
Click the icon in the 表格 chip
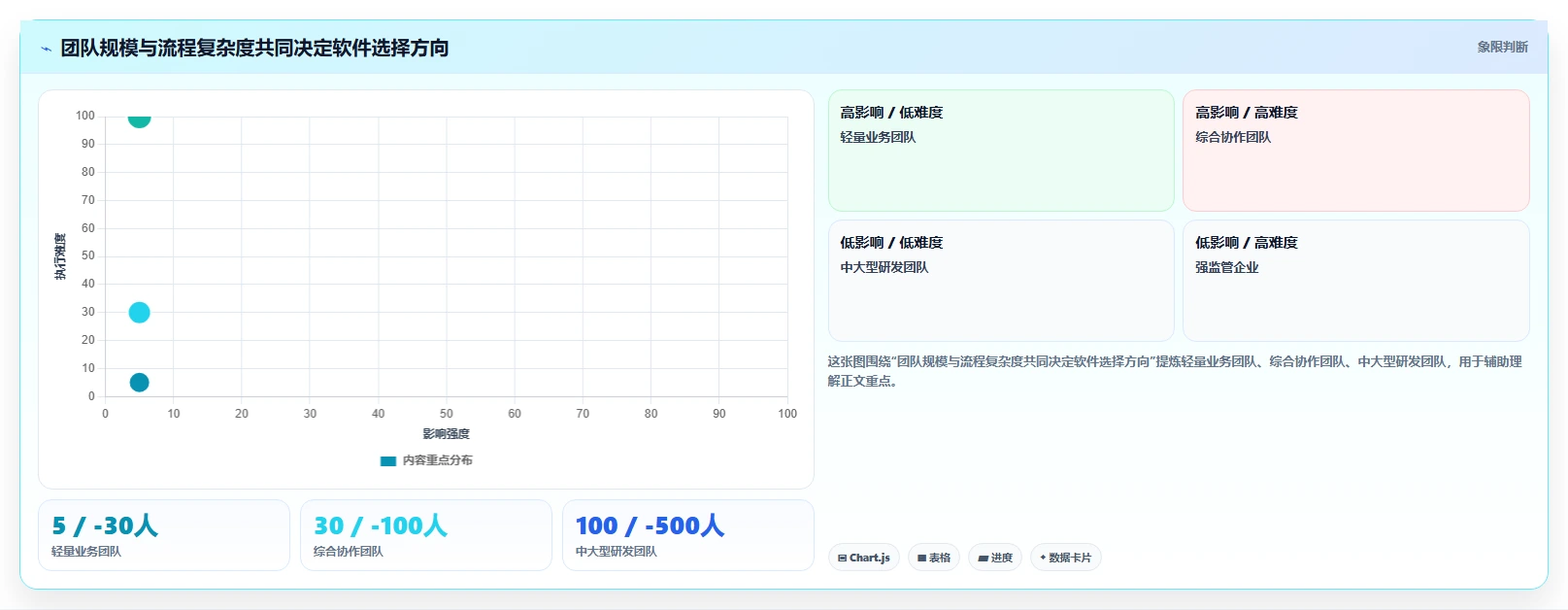[x=922, y=559]
